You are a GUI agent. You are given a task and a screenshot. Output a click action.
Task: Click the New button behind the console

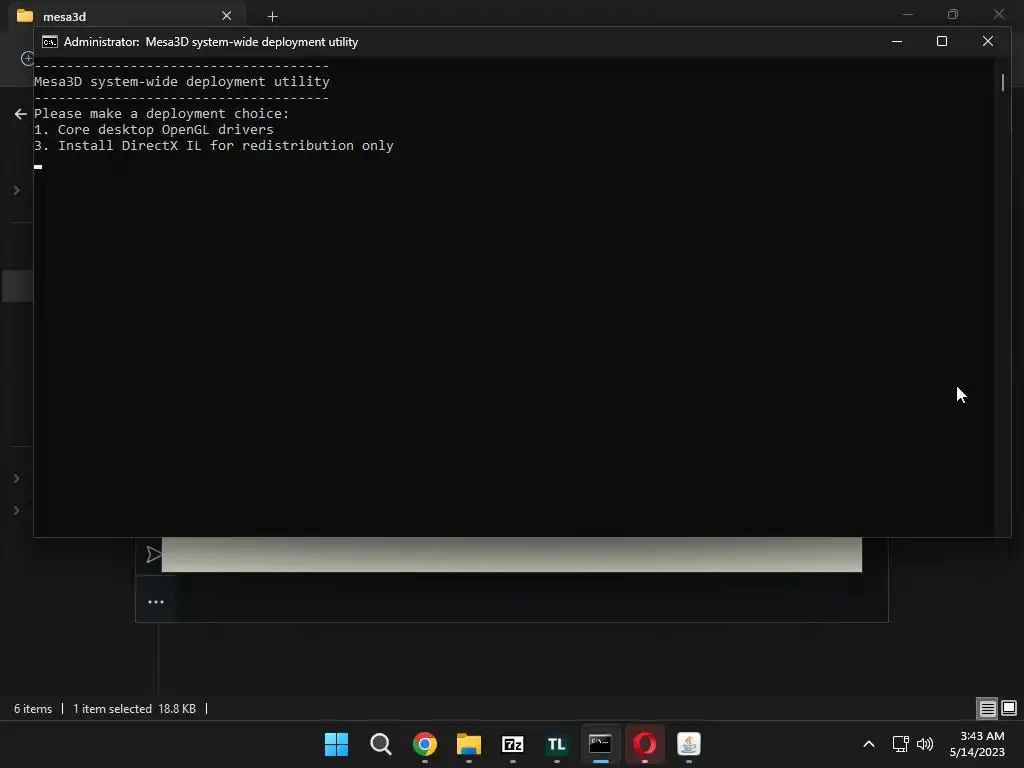click(27, 58)
